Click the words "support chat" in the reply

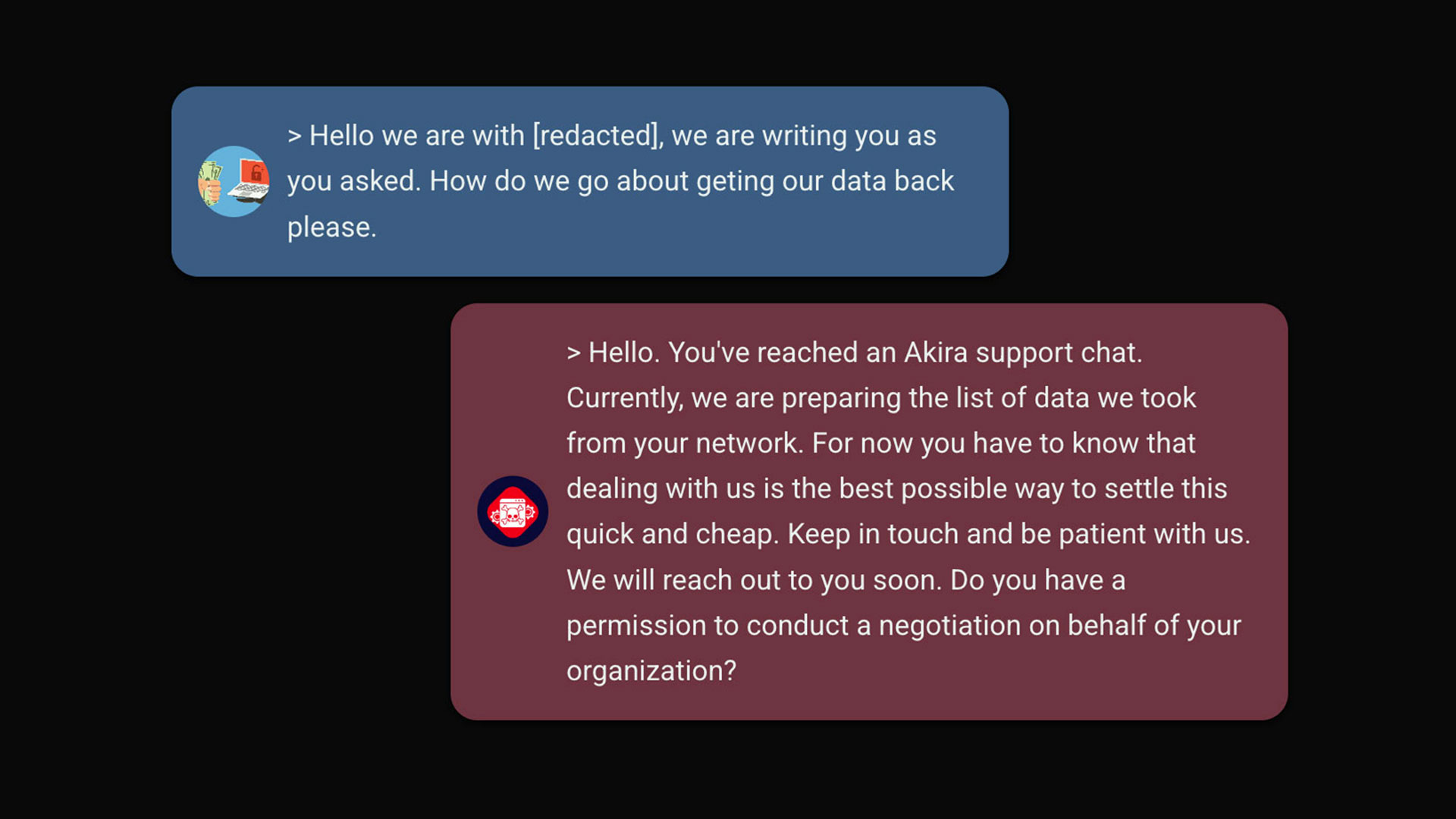pos(1059,353)
